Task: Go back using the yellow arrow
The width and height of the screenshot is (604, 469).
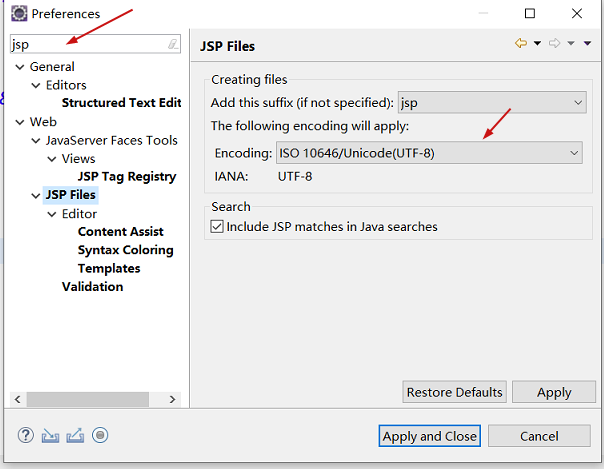Action: (x=520, y=44)
